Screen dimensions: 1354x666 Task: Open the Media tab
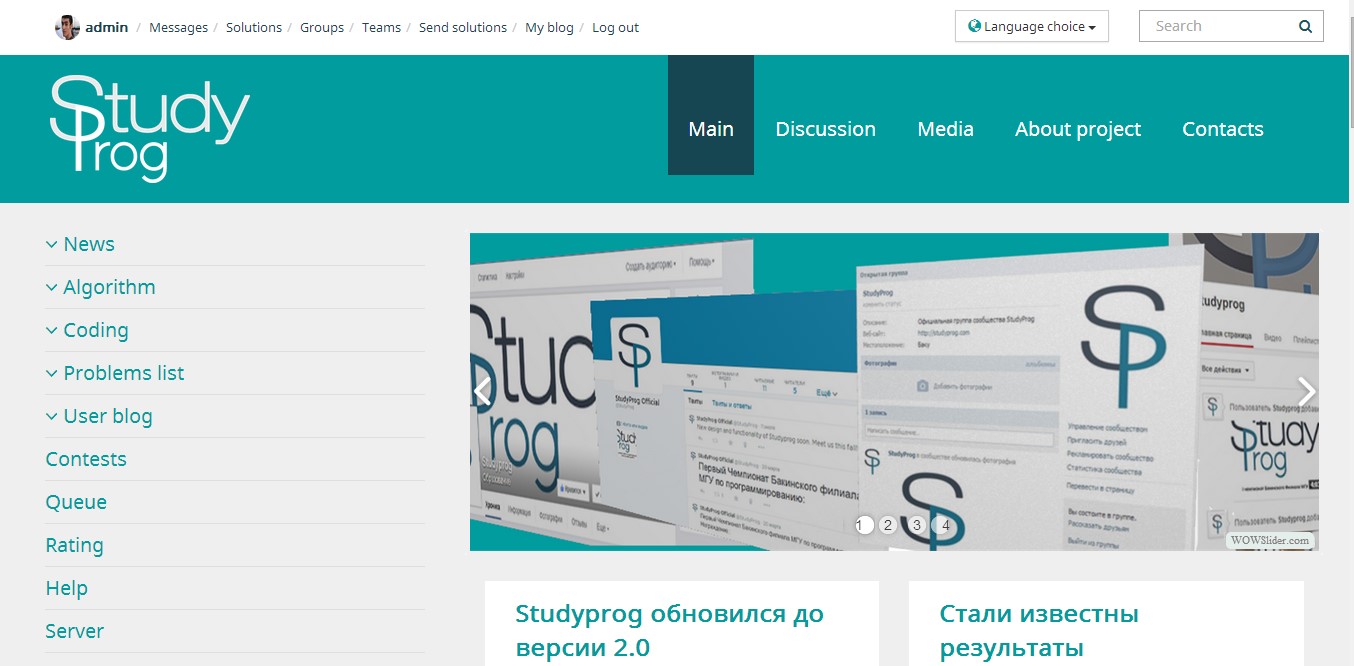point(946,129)
